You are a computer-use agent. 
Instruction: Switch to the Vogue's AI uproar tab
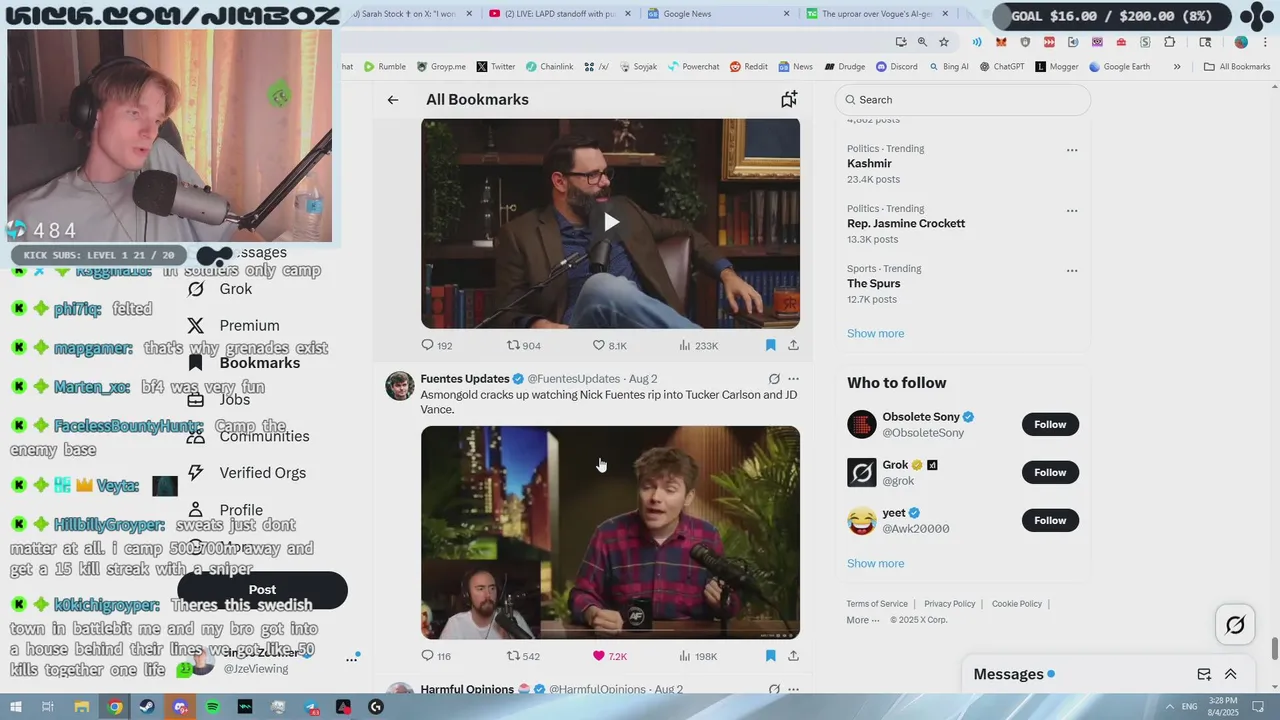pyautogui.click(x=870, y=14)
